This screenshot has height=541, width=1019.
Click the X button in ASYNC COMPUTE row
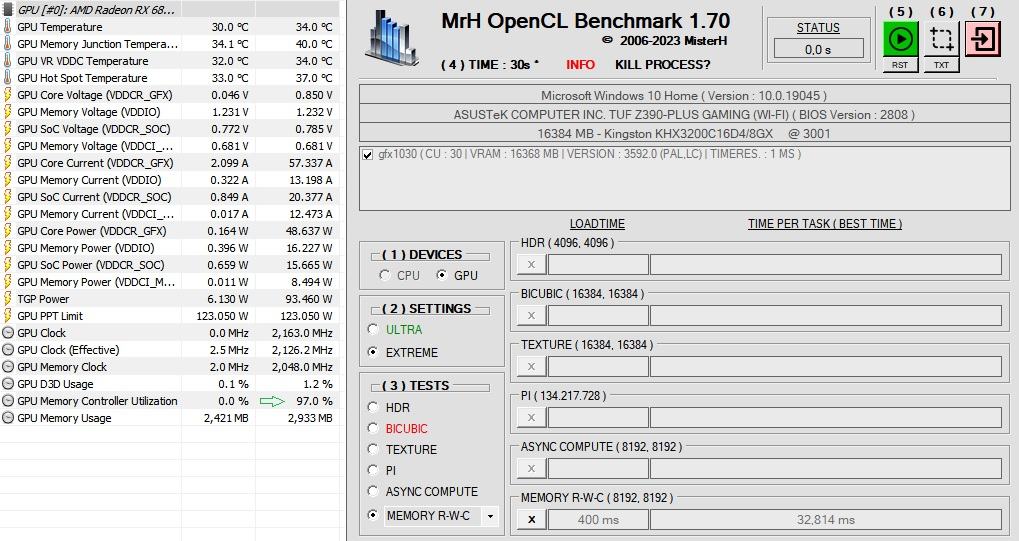tap(531, 468)
